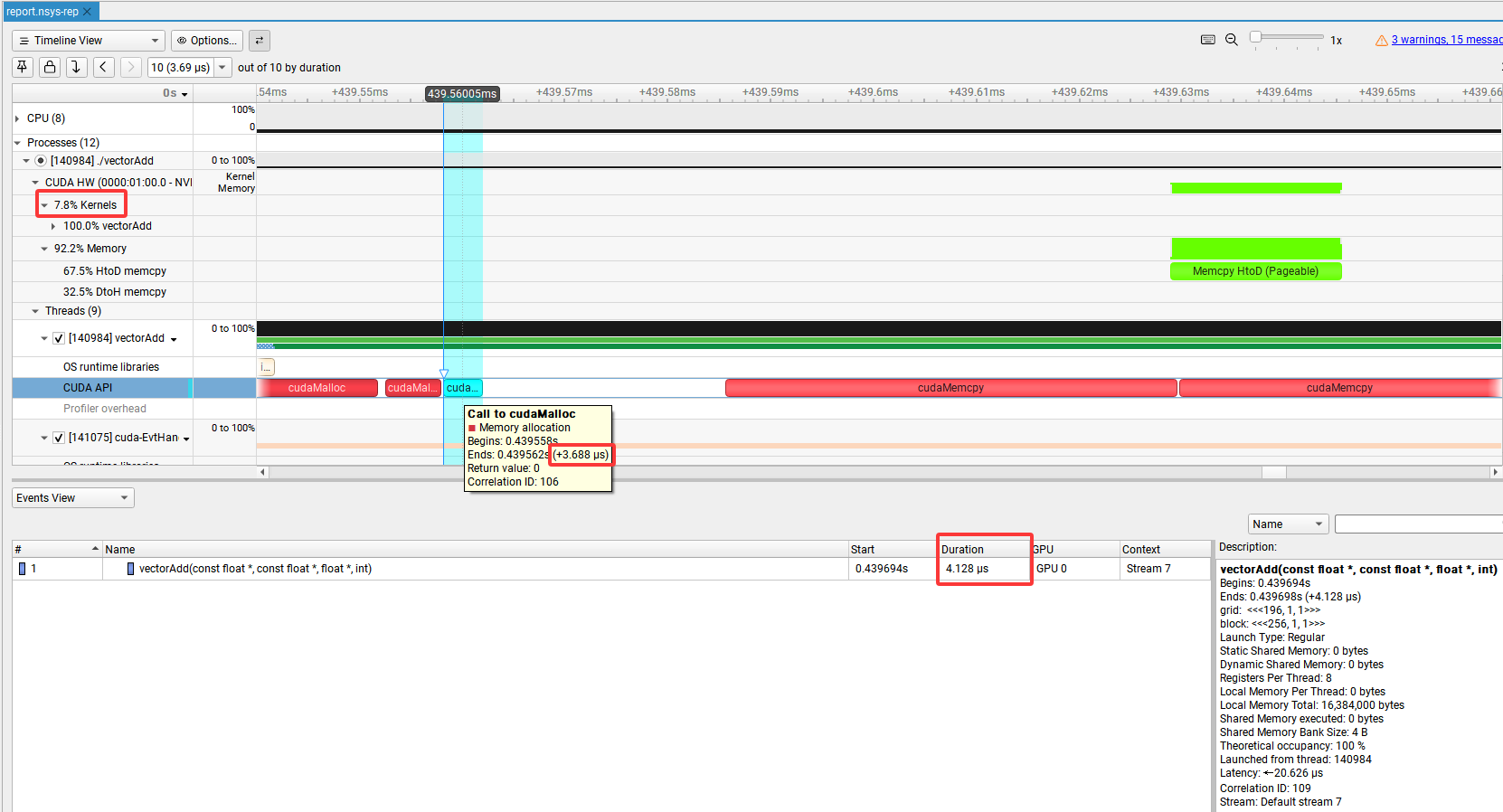
Task: Open keyboard shortcuts via the keyboard icon
Action: coord(1207,40)
